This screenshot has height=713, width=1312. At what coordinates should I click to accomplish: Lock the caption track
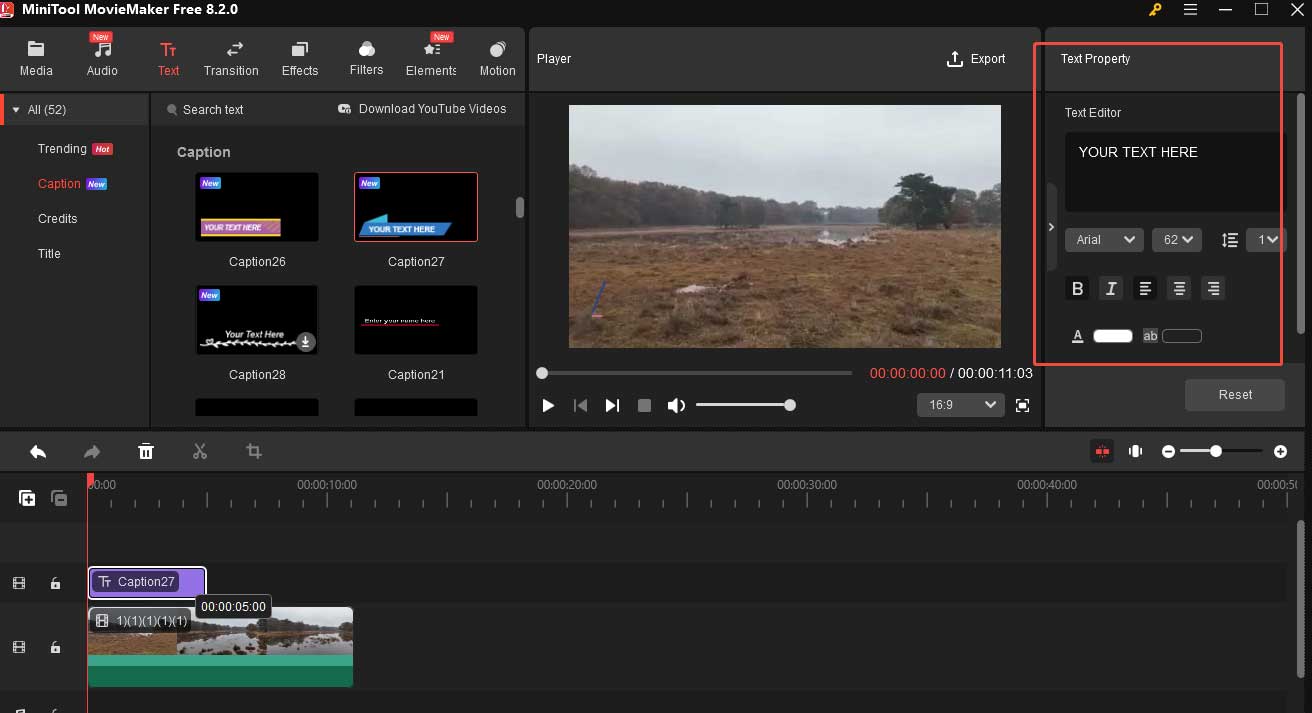coord(55,584)
